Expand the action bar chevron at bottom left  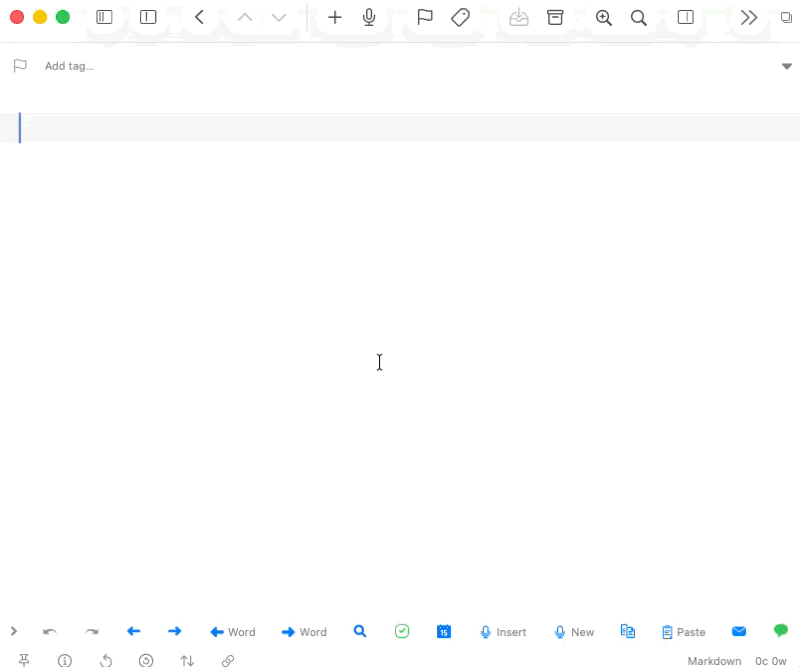coord(14,631)
